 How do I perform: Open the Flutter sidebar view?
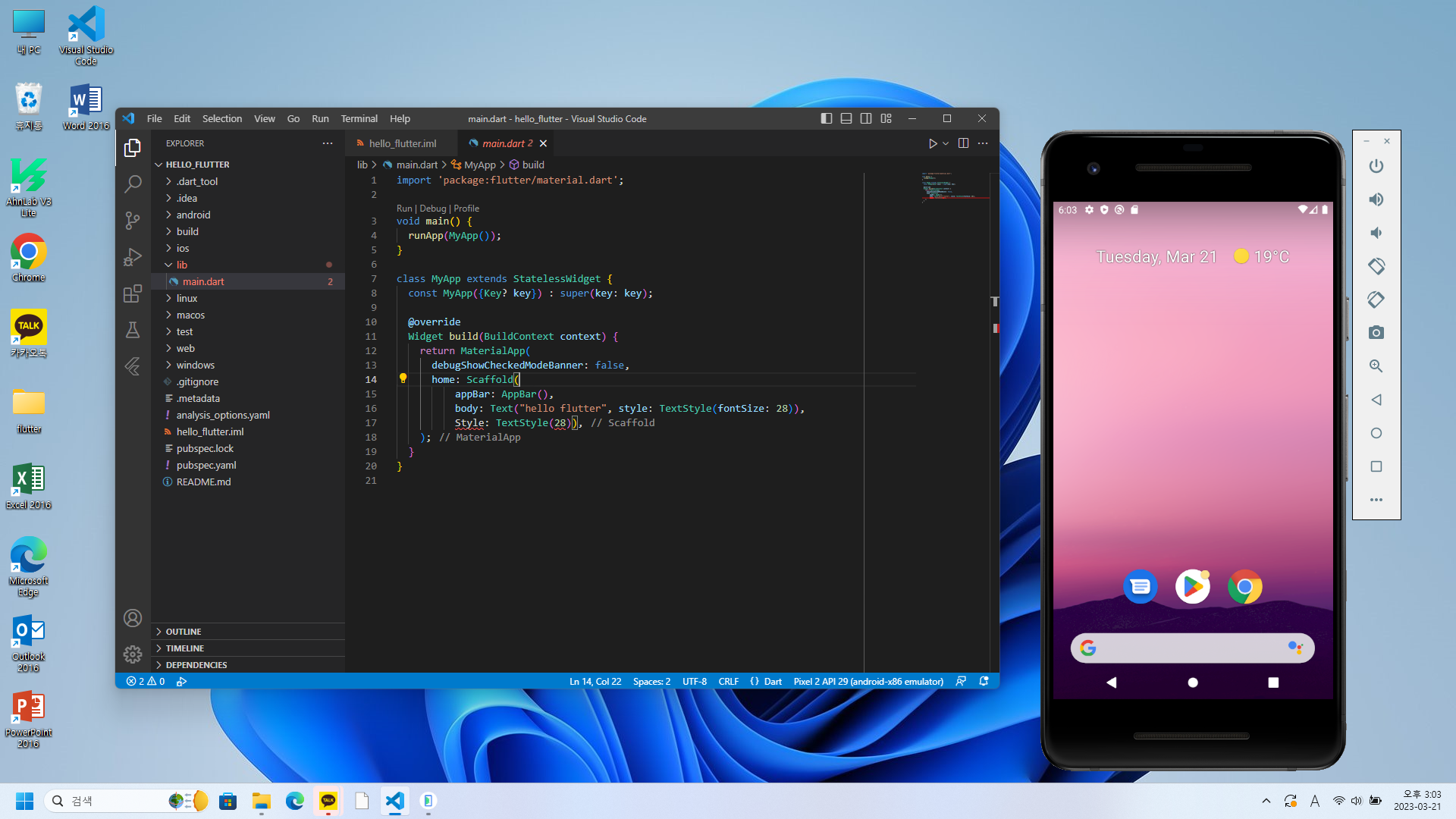point(133,366)
